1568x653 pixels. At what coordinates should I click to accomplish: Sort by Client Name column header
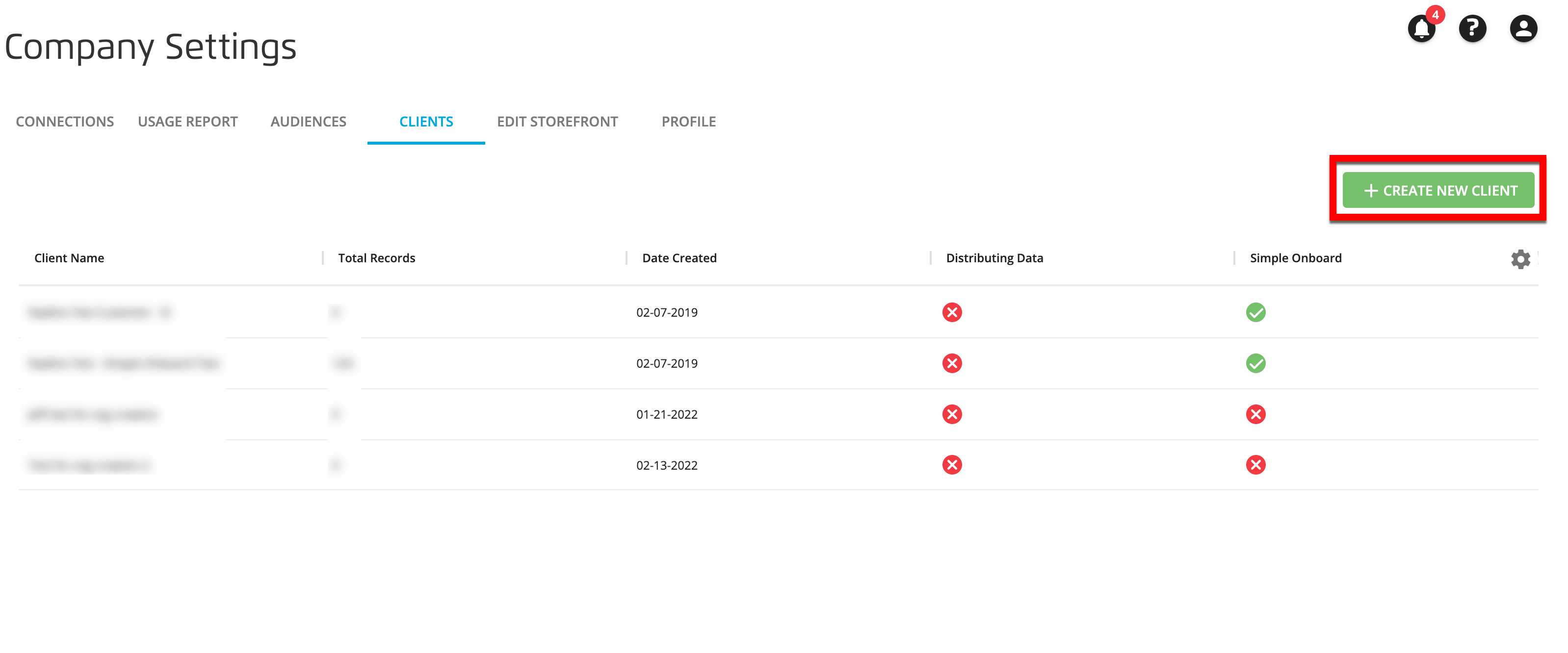point(69,258)
